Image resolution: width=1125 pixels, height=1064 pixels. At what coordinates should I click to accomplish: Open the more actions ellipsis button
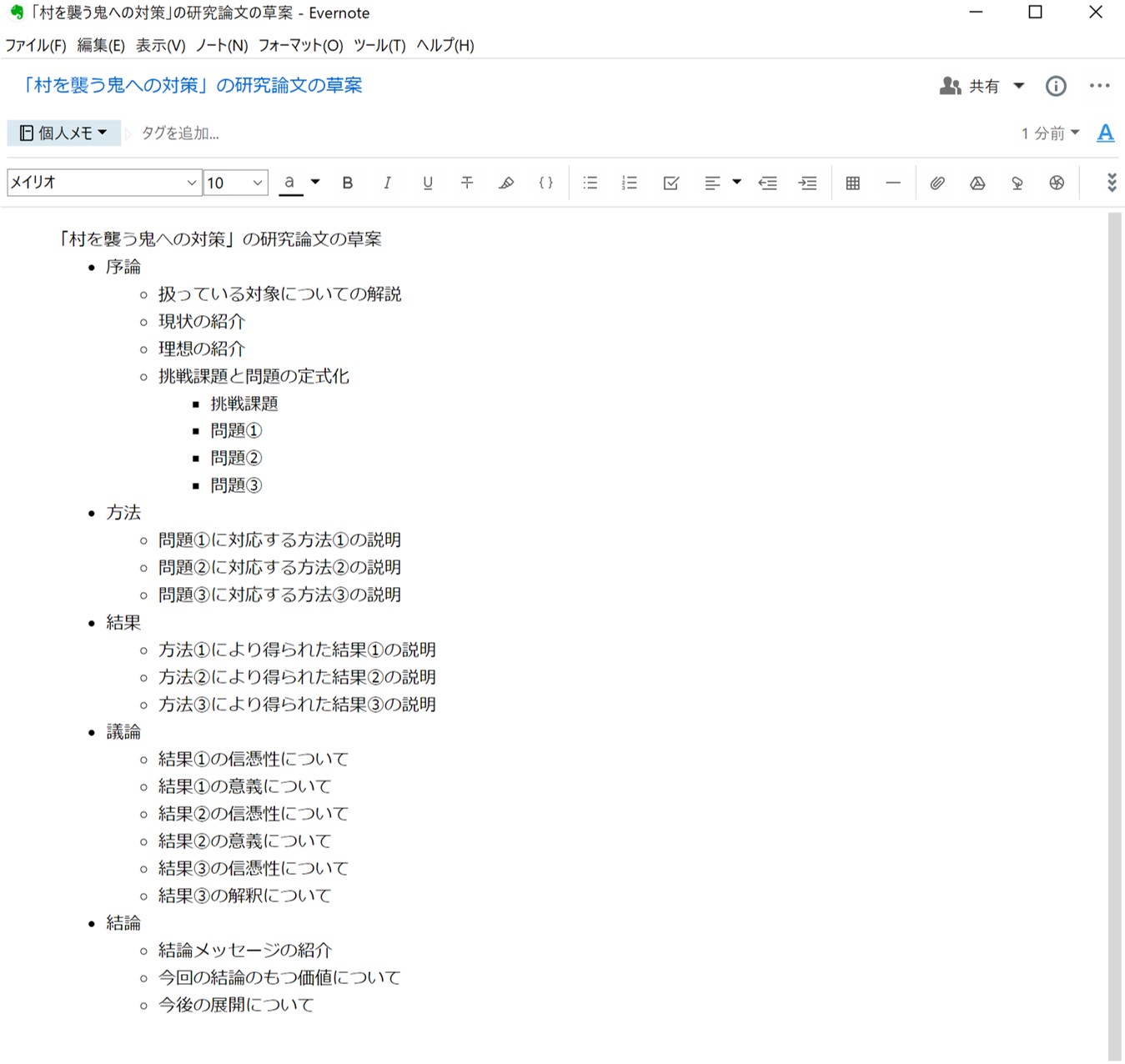[1099, 86]
